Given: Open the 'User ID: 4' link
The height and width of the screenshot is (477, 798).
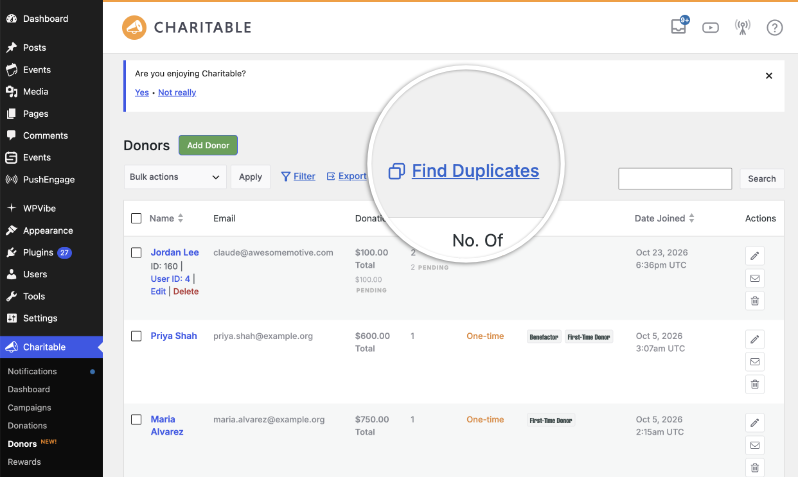Looking at the screenshot, I should (170, 279).
